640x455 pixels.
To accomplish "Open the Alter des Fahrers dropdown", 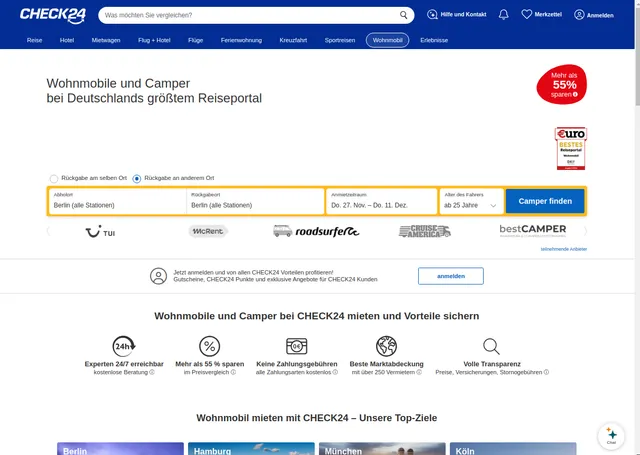I will pos(471,201).
